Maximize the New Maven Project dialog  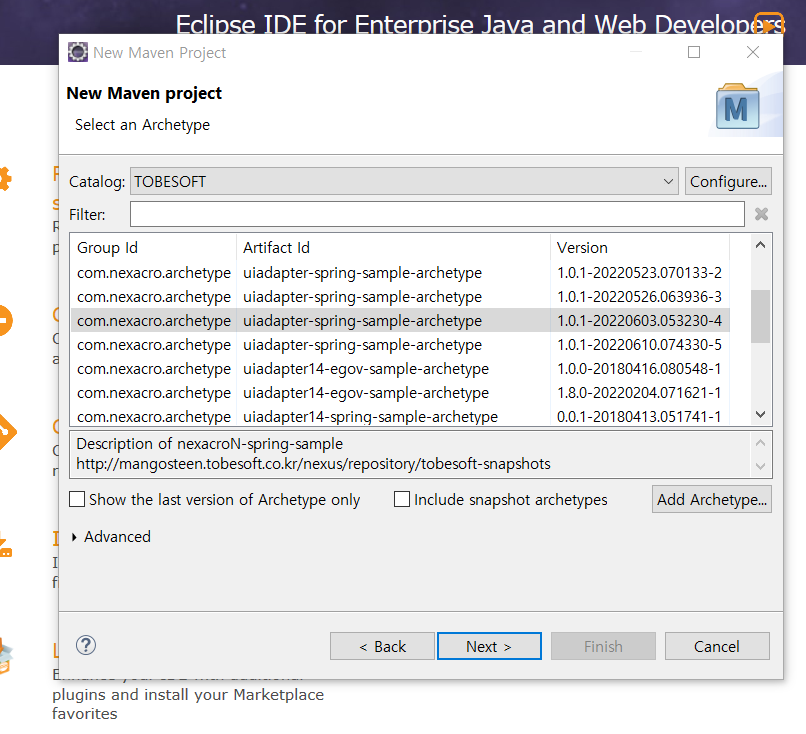[x=694, y=52]
